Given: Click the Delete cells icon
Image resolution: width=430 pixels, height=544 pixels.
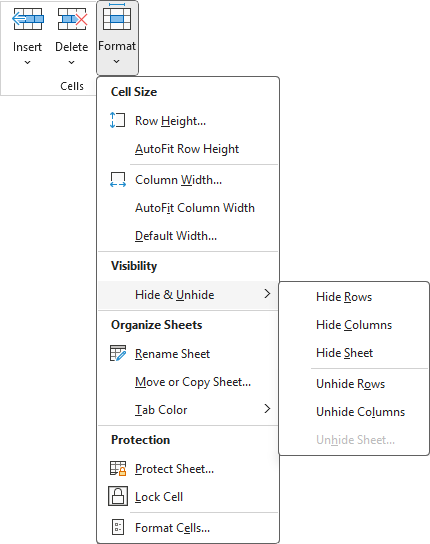Looking at the screenshot, I should point(72,19).
